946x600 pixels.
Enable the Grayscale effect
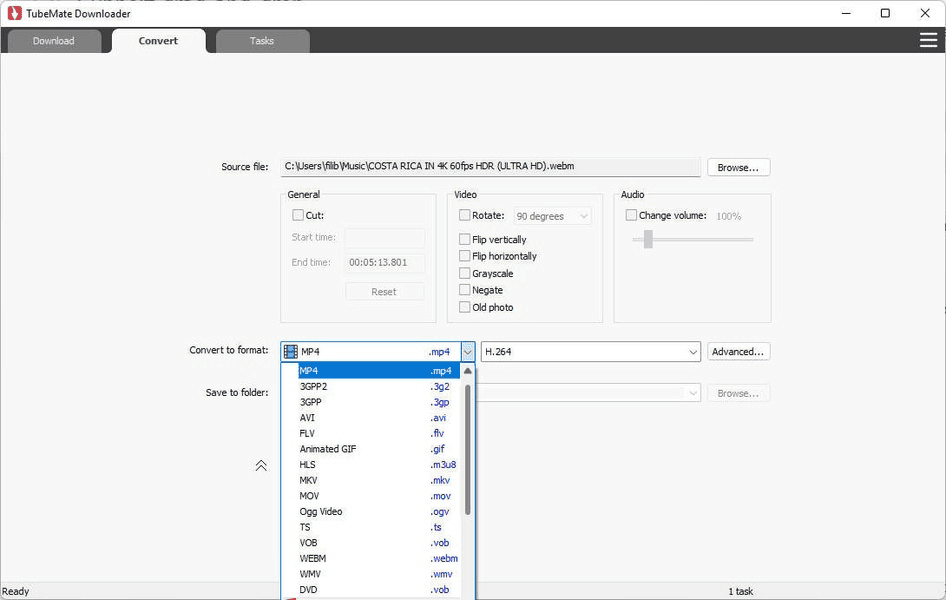[x=463, y=273]
